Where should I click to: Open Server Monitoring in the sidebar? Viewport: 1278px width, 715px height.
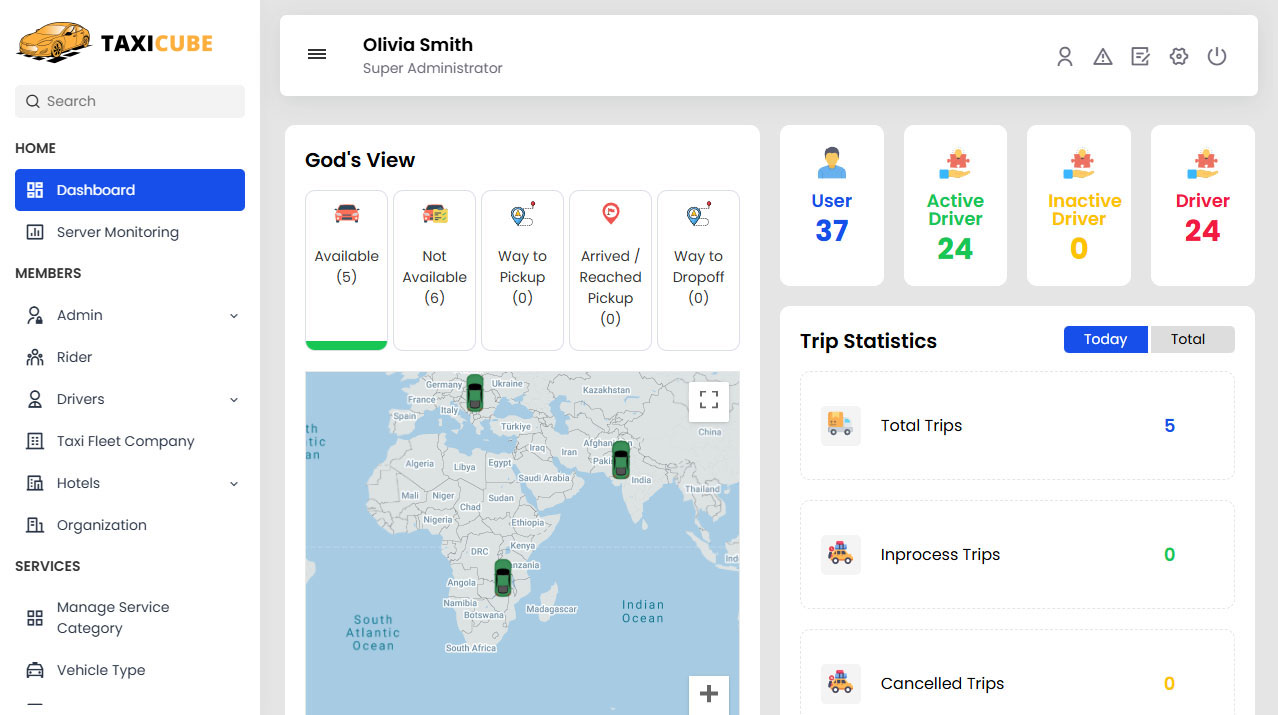pyautogui.click(x=117, y=232)
